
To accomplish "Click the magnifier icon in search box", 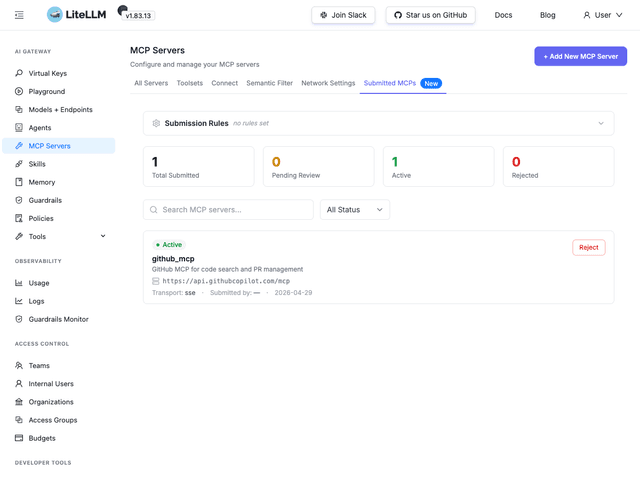I will [153, 210].
